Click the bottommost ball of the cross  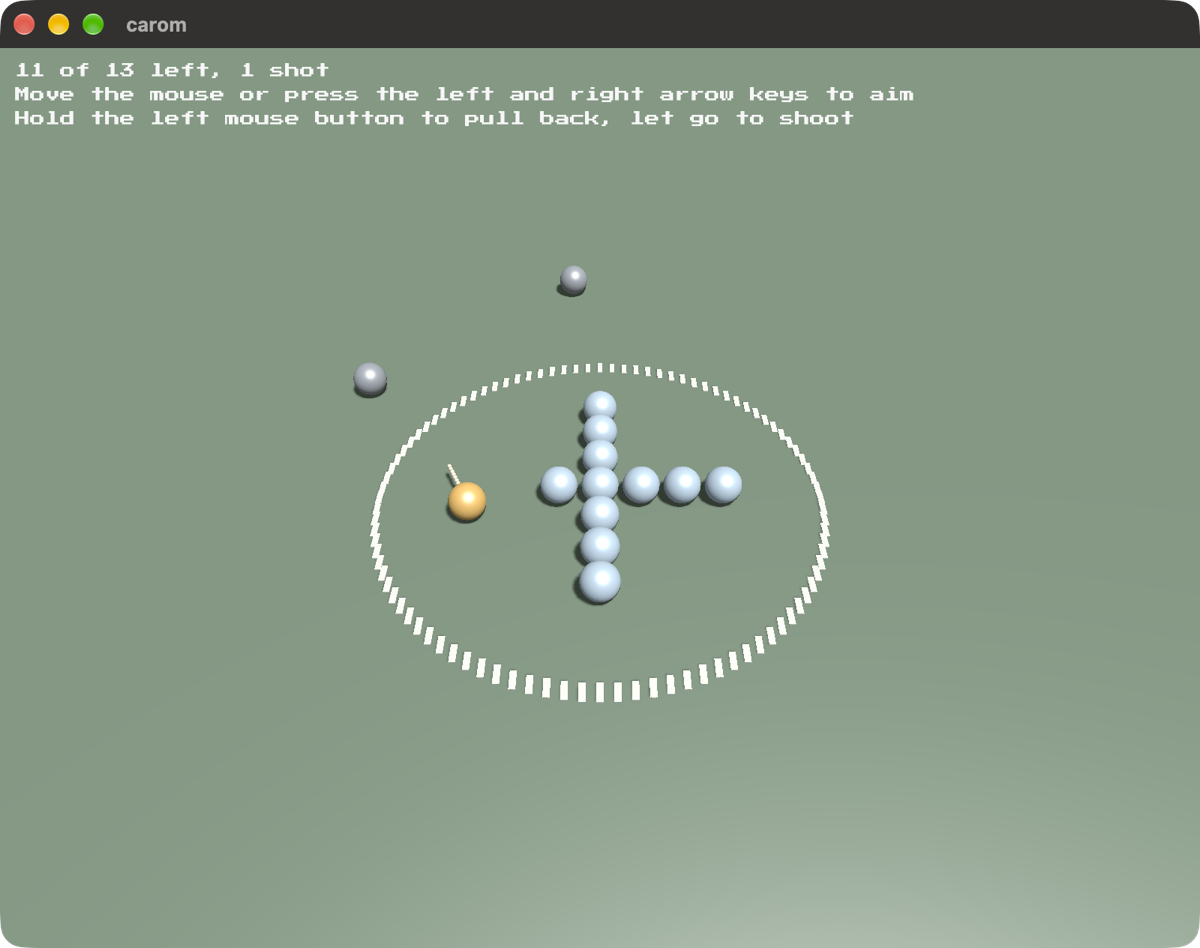[600, 581]
